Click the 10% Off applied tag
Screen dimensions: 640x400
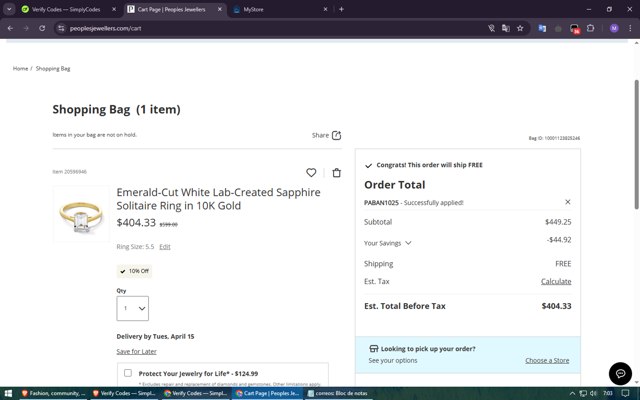(x=135, y=271)
